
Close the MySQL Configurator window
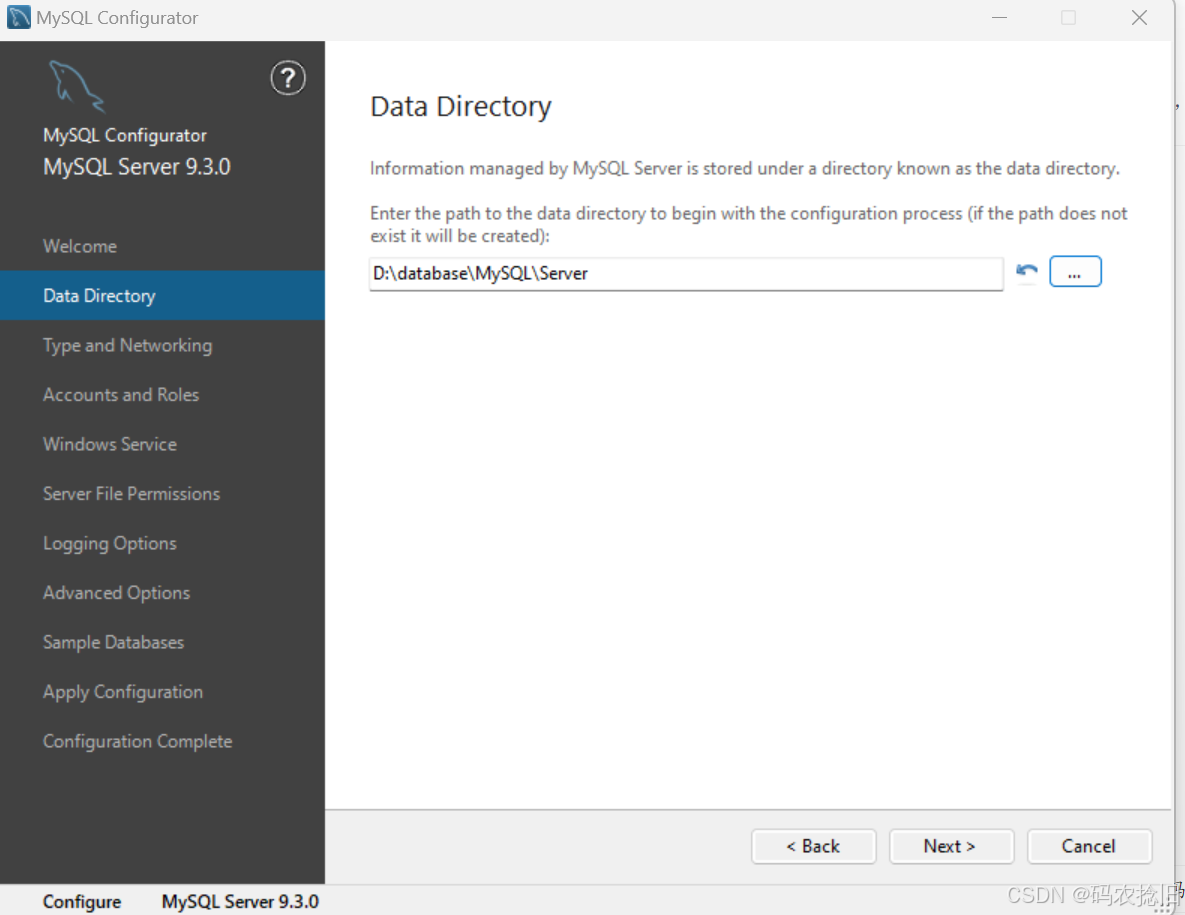click(1139, 17)
